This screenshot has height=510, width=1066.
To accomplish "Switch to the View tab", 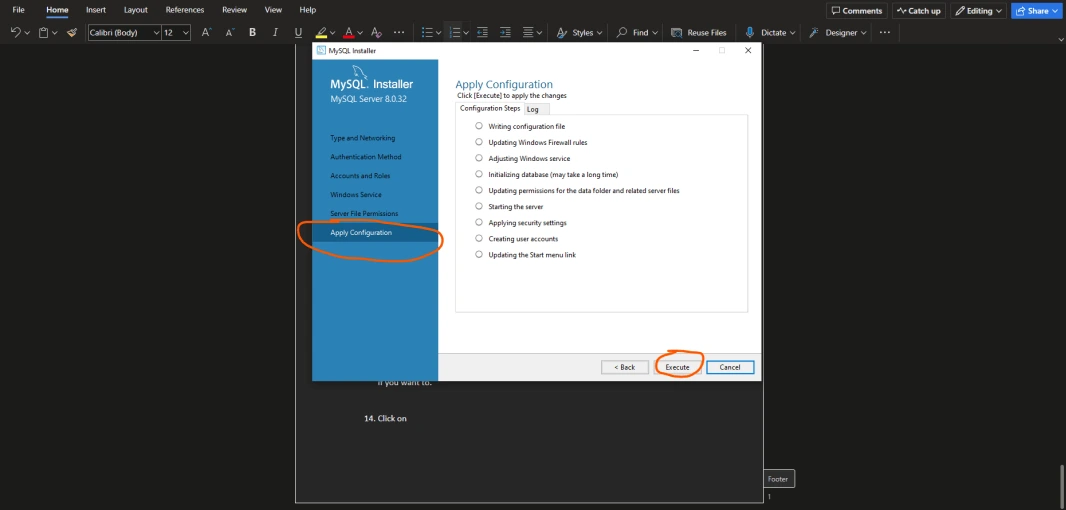I will coord(273,10).
